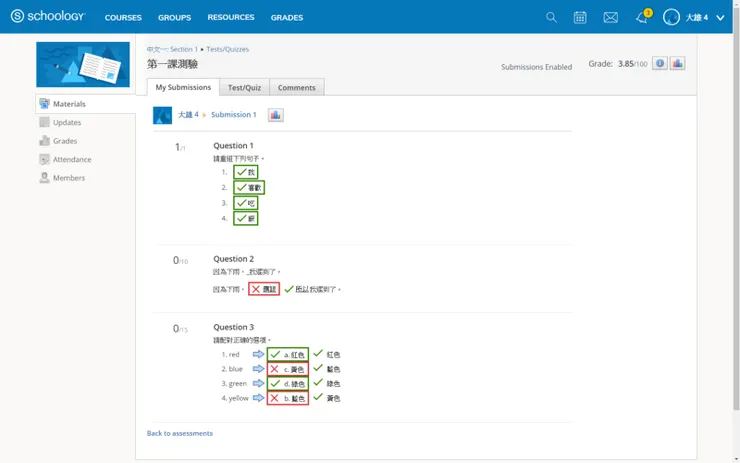Open the calendar icon in header
Screen dimensions: 740x463
[x=580, y=17]
